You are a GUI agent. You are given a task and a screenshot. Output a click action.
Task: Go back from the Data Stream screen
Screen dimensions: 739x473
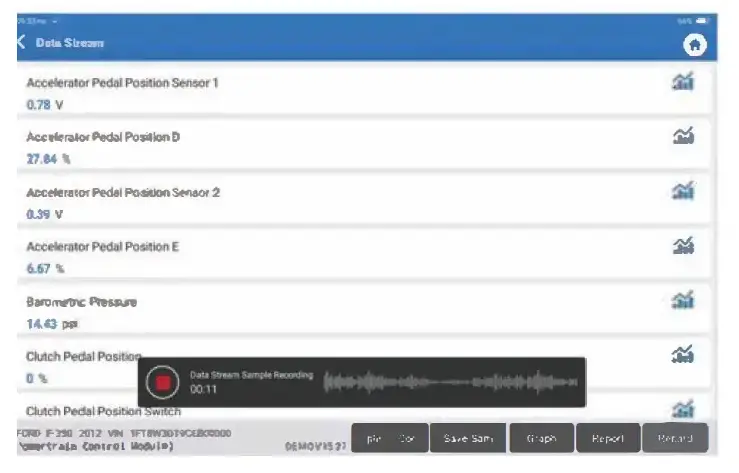(x=22, y=42)
